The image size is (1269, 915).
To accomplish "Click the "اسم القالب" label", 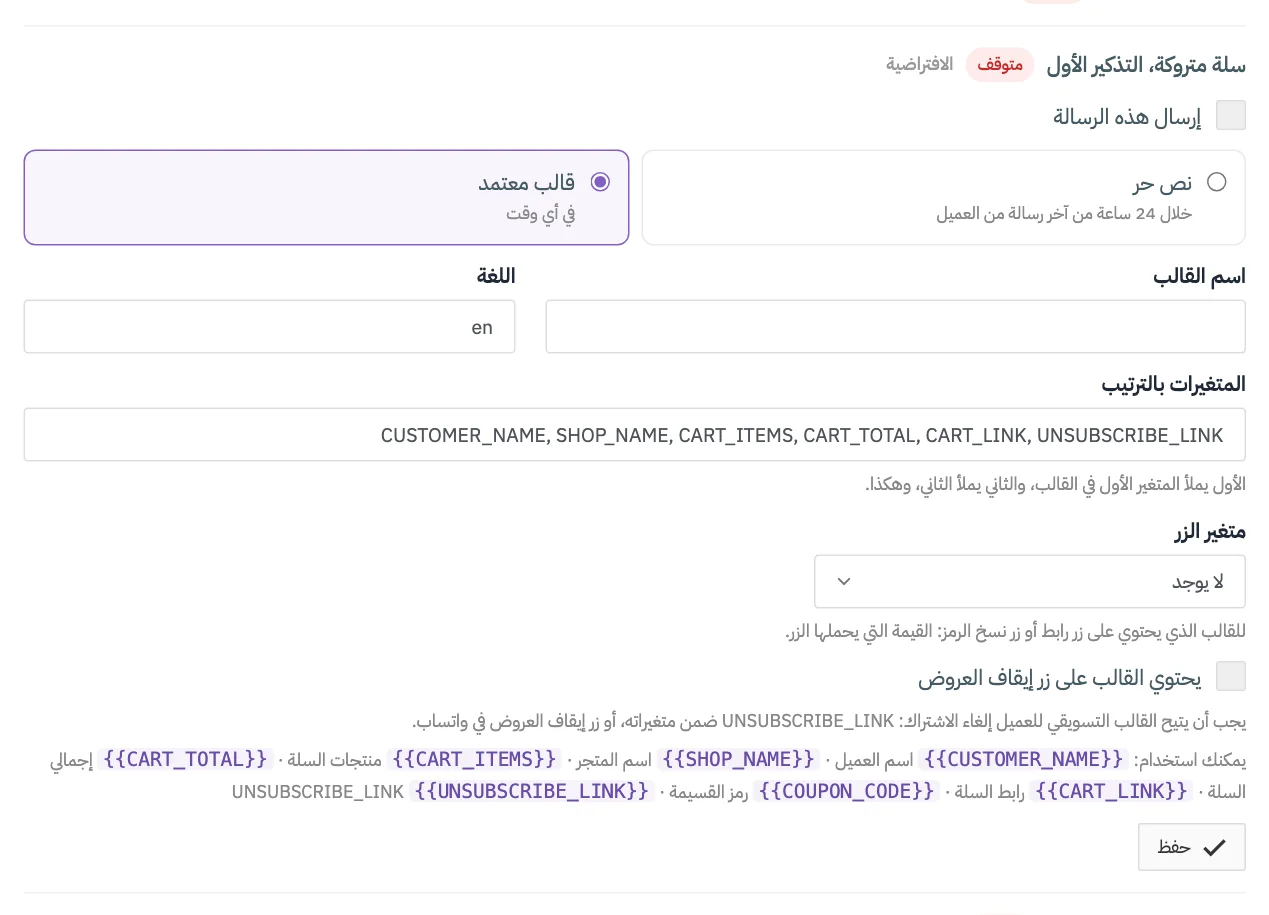I will (1199, 276).
